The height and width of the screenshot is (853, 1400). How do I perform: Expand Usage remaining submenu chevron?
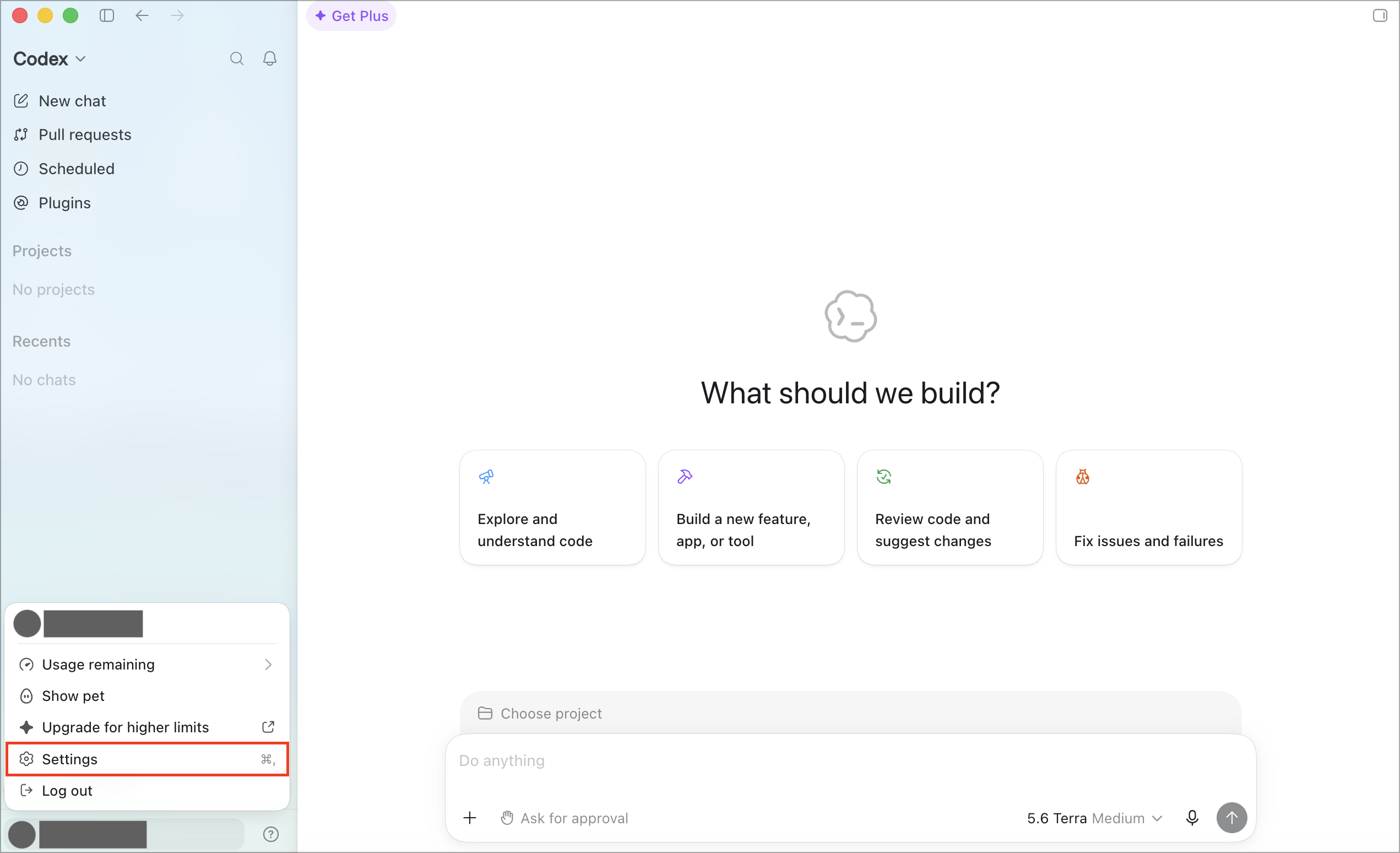tap(268, 665)
